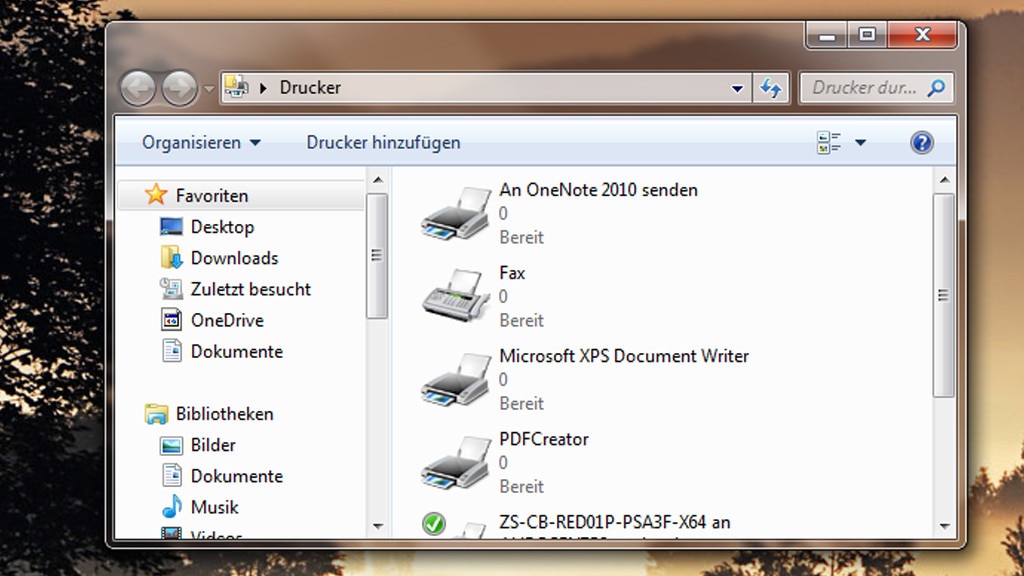Click the An OneNote 2010 senden printer icon
This screenshot has width=1024, height=576.
[x=456, y=214]
